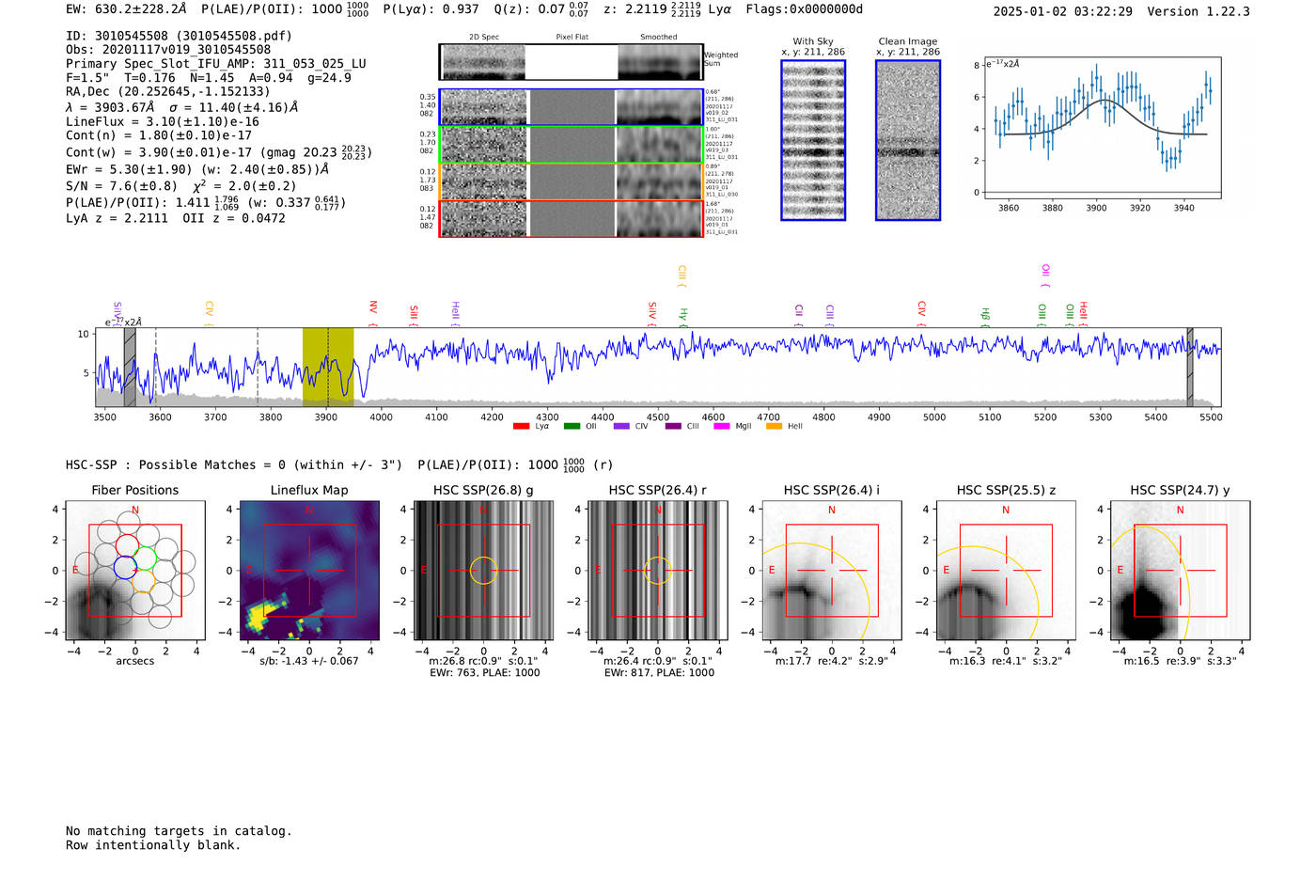This screenshot has height=896, width=1316.
Task: Open the HSC SSP(25.5) z image
Action: [x=1006, y=571]
